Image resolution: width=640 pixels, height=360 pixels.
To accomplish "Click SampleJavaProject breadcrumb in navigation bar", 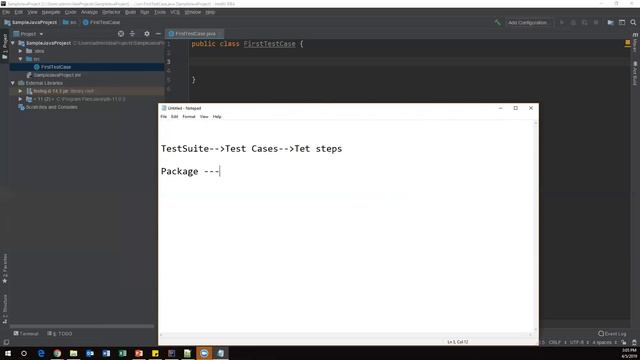I will pyautogui.click(x=31, y=22).
